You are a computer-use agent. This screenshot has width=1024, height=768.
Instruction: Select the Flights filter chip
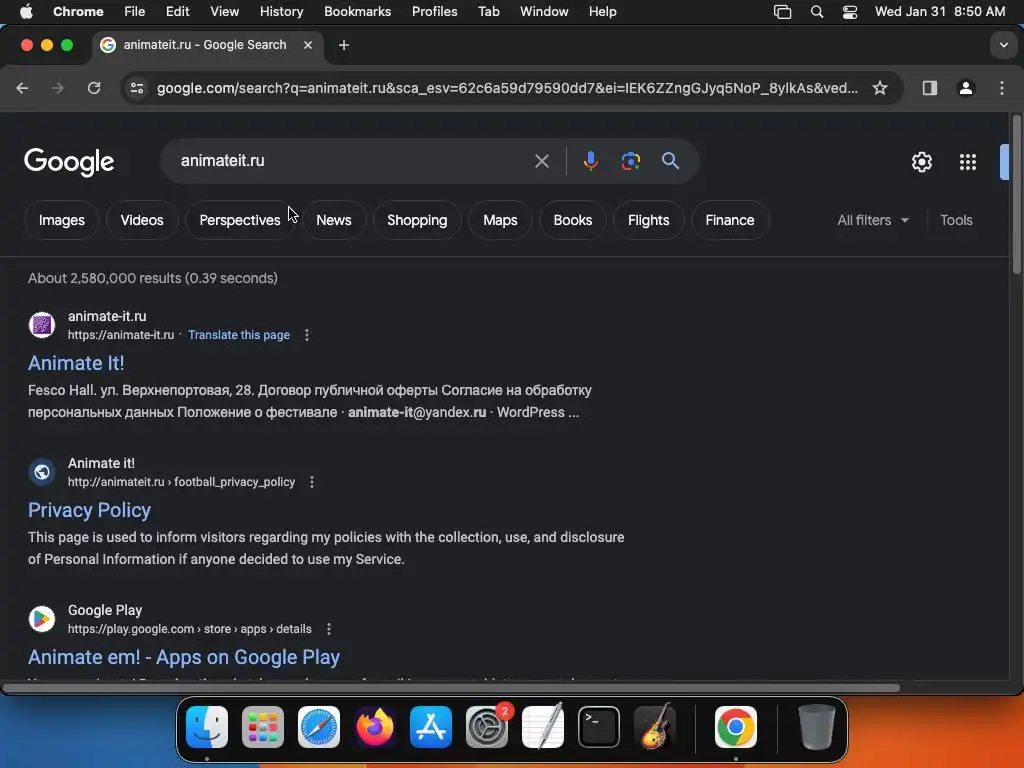click(648, 220)
